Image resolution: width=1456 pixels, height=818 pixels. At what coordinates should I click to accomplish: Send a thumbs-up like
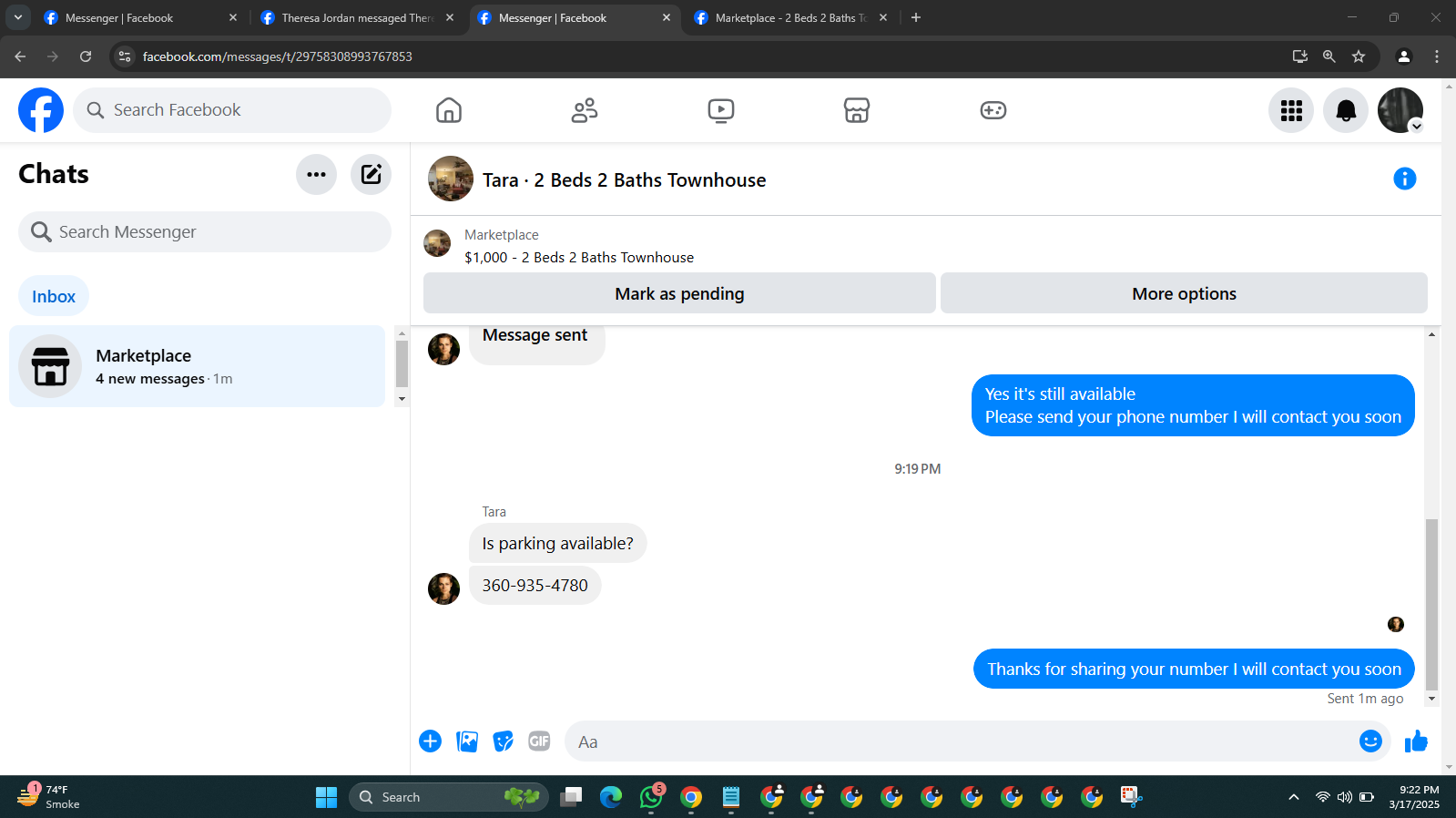(1416, 741)
